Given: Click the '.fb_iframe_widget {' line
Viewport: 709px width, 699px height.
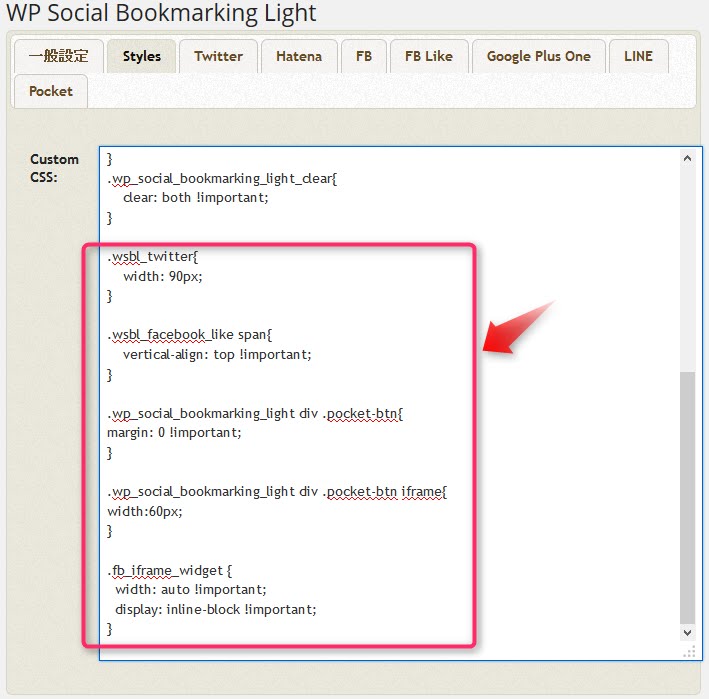Looking at the screenshot, I should click(x=170, y=571).
